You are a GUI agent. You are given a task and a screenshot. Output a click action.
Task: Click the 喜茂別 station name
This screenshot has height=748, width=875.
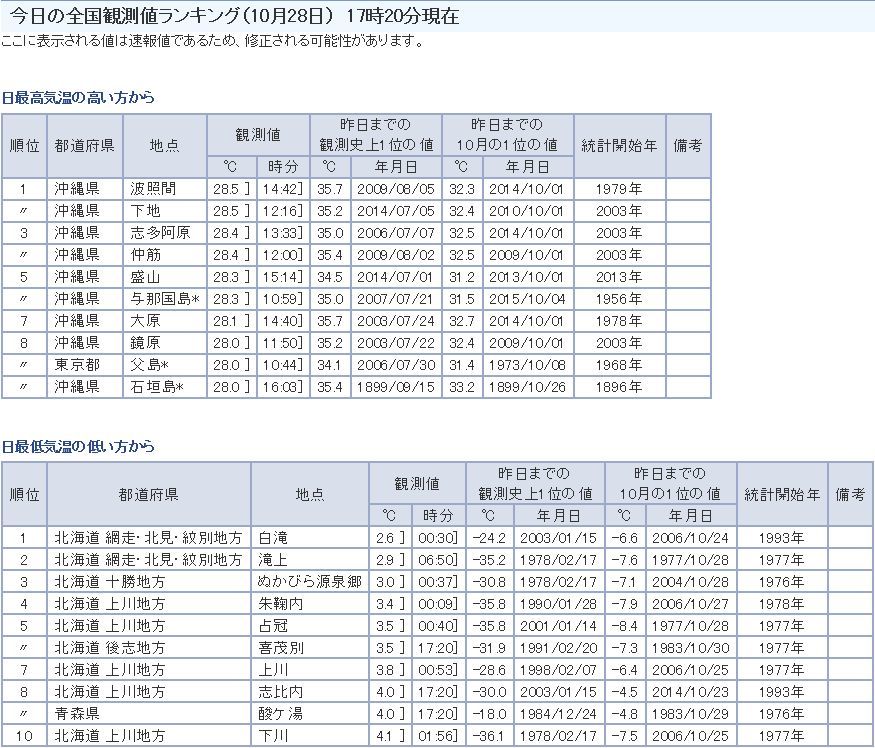click(x=278, y=648)
